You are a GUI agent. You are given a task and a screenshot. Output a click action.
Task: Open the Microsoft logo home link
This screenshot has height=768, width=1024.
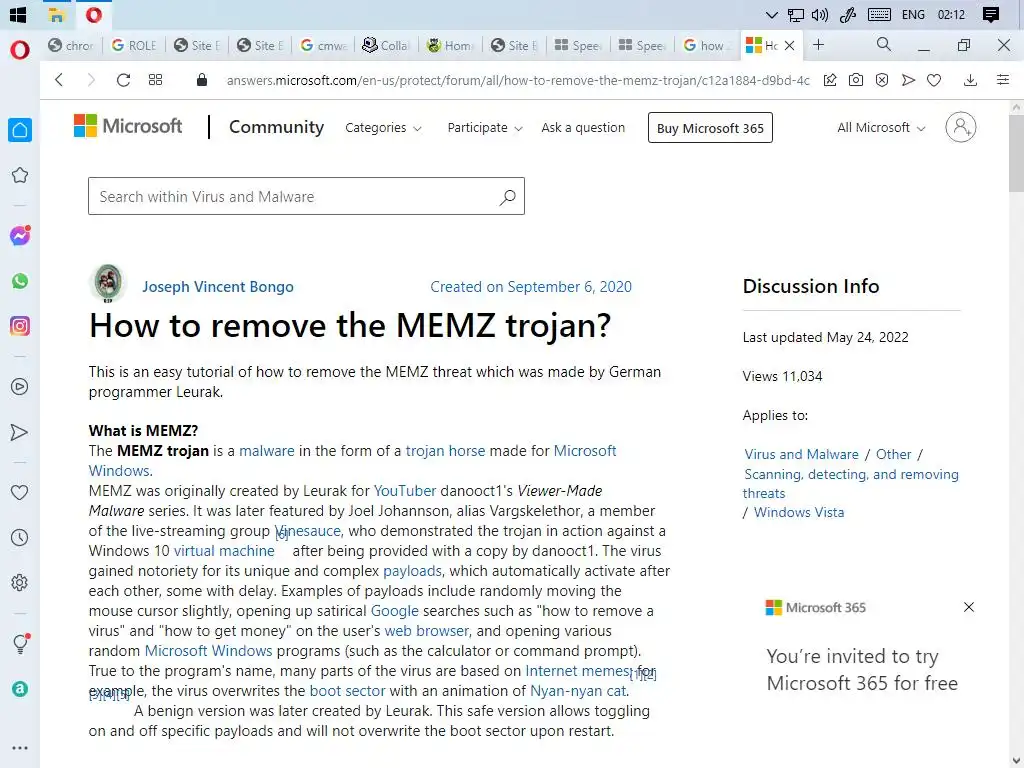click(128, 126)
